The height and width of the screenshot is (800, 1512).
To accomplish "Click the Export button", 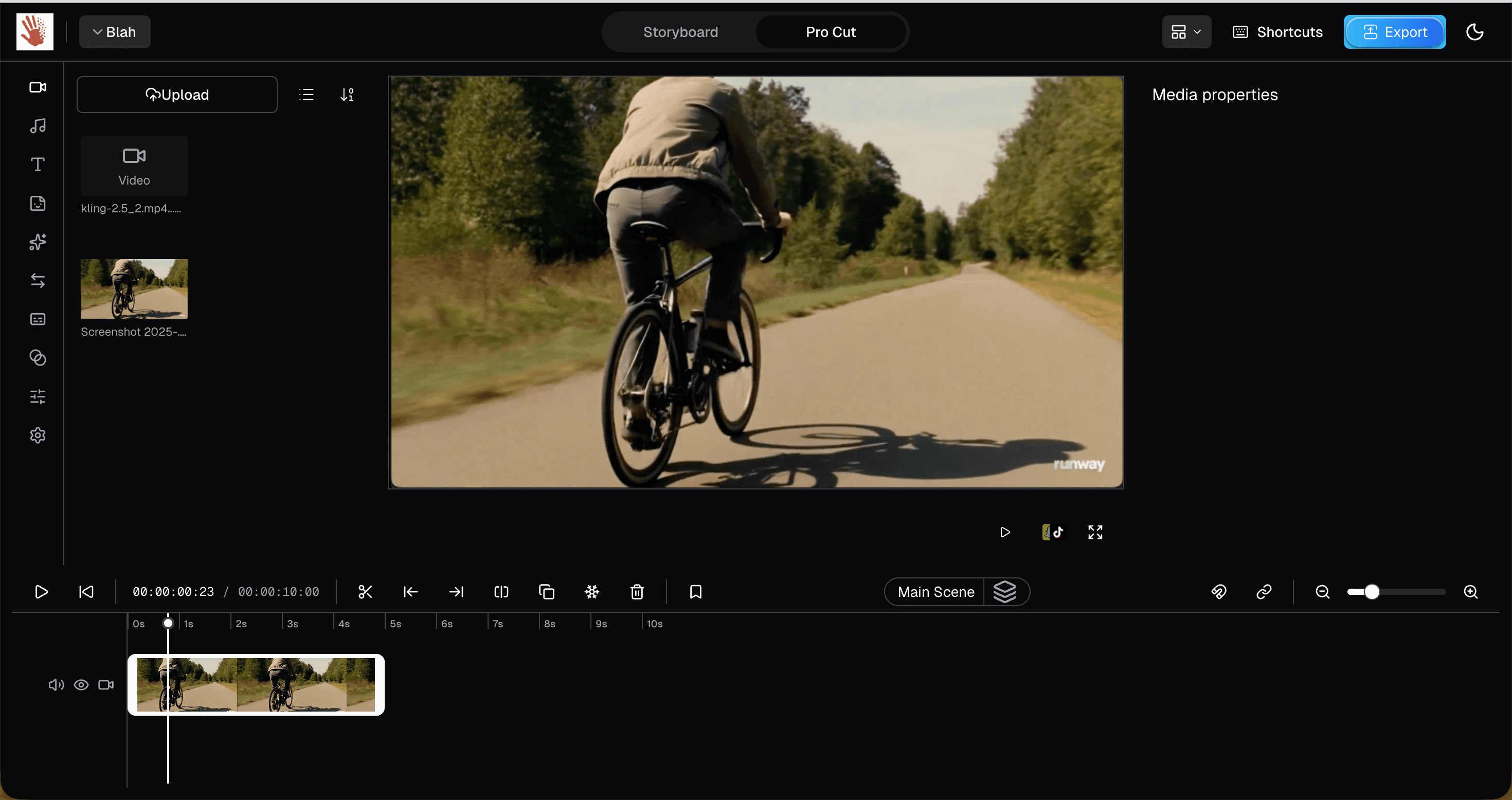I will tap(1394, 32).
